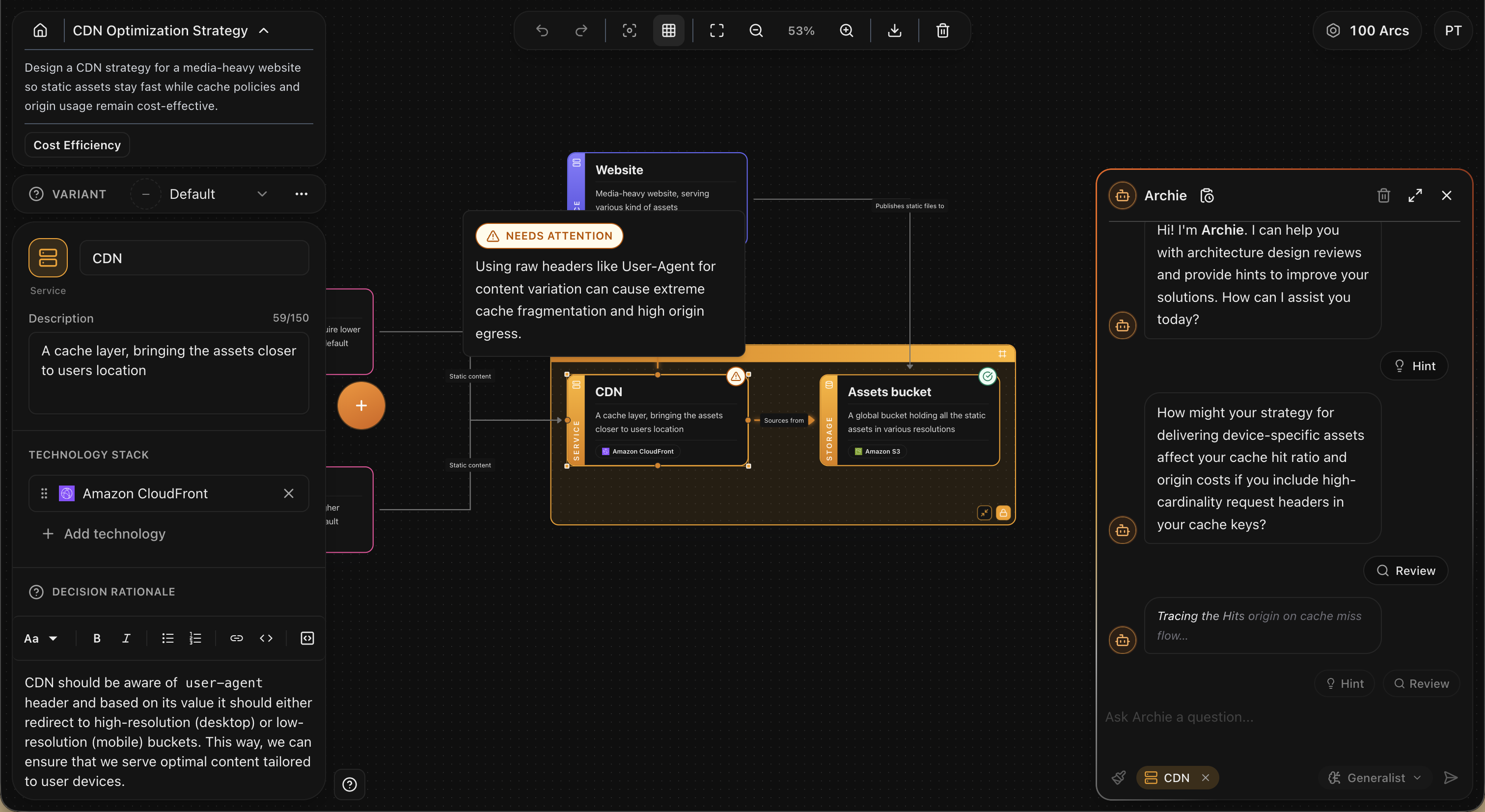Open the Default variant dropdown
Viewport: 1485px width, 812px height.
[x=262, y=194]
